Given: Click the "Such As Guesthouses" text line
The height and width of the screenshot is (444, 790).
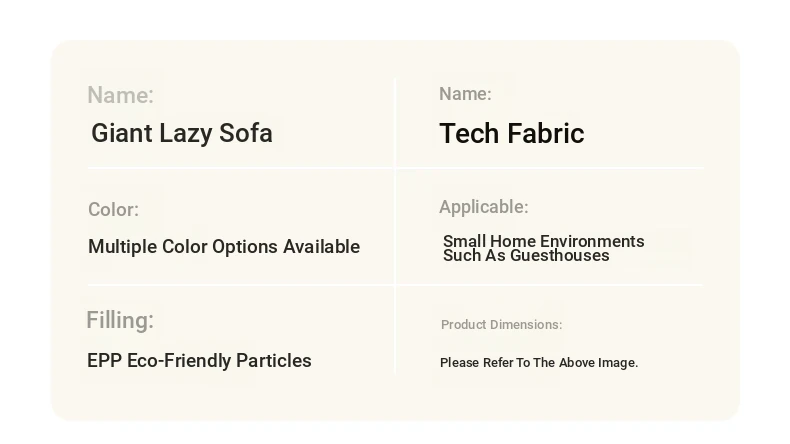Looking at the screenshot, I should tap(526, 256).
